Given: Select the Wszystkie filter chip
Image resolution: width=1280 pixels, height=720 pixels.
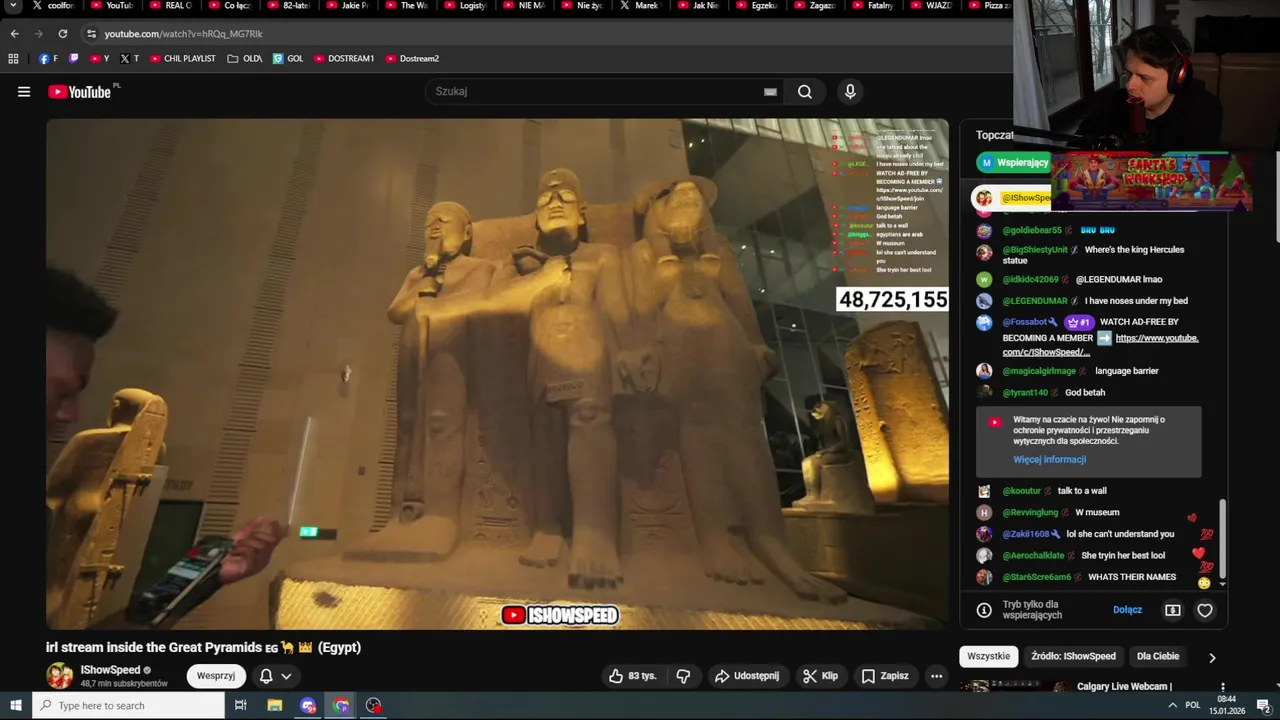Looking at the screenshot, I should pos(989,657).
